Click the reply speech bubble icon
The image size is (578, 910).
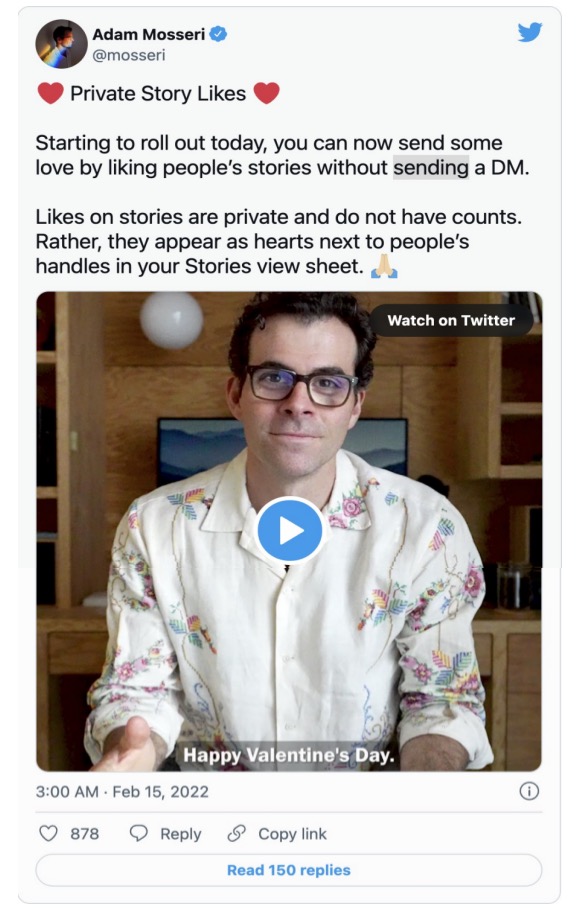click(x=138, y=833)
